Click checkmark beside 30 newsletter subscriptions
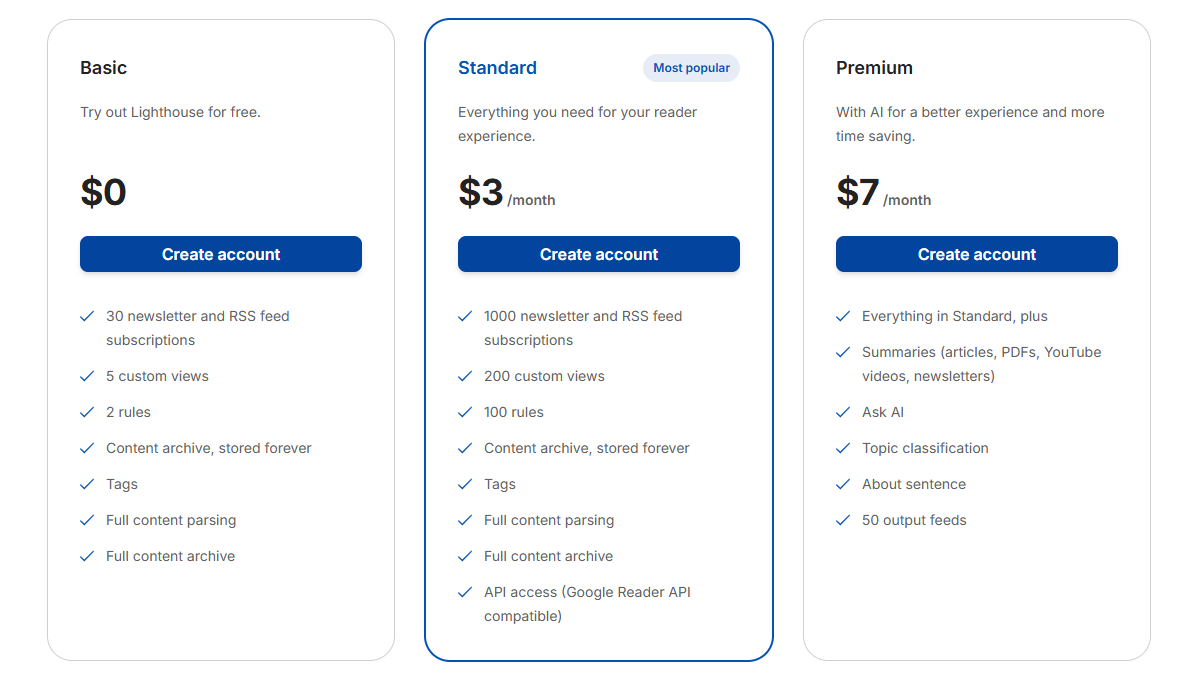 point(87,316)
